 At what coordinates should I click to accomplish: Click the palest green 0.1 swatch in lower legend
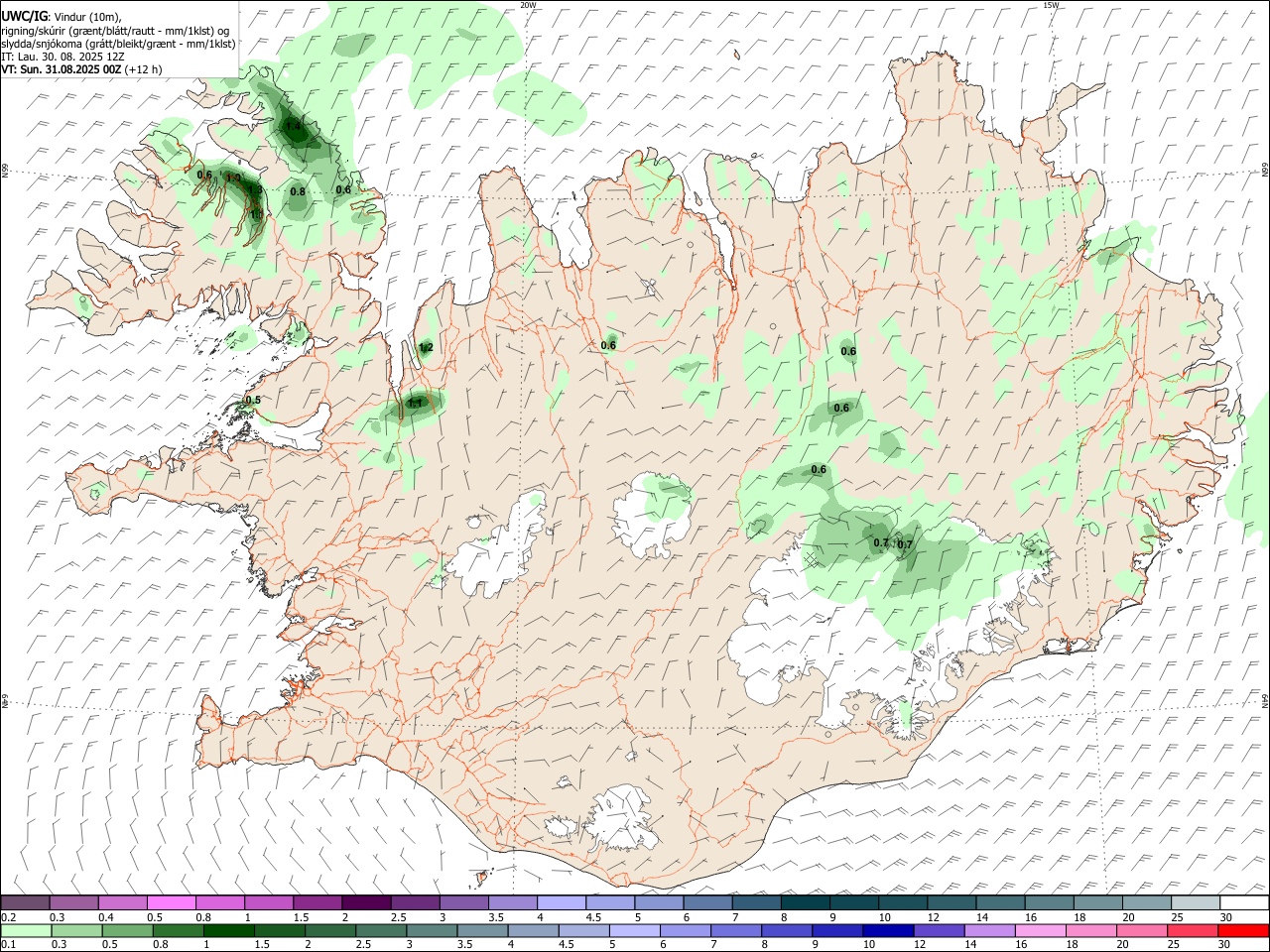pos(26,930)
